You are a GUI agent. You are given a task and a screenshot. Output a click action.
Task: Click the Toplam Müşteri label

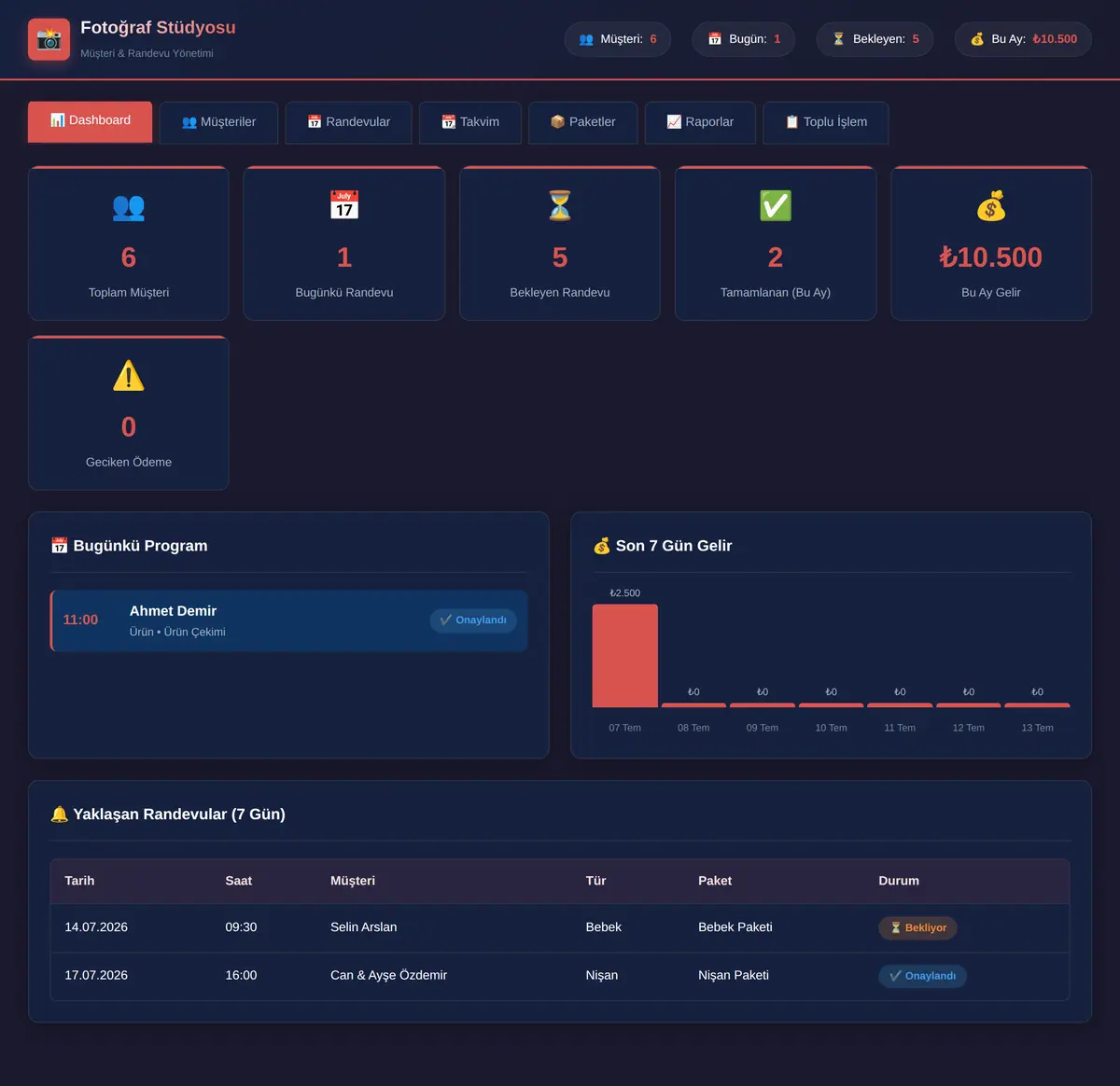129,293
